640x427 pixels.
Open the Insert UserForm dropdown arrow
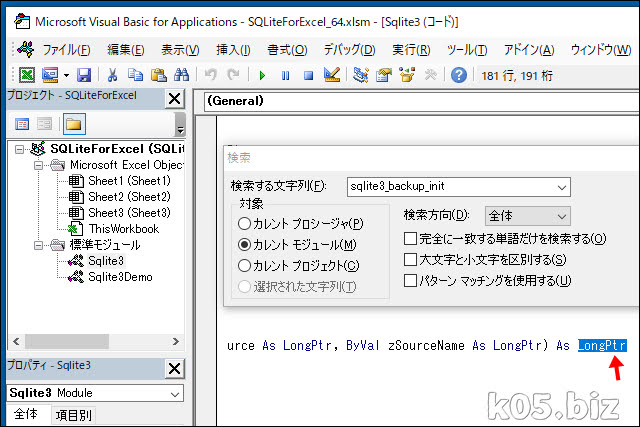tap(66, 76)
